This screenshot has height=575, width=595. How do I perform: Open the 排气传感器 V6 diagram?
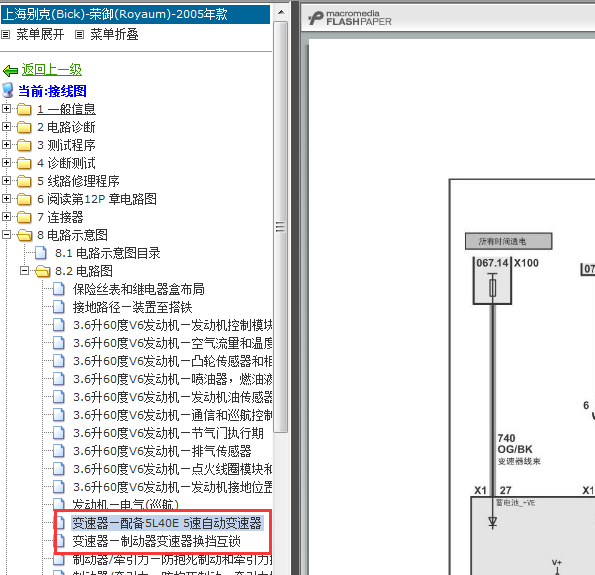tap(162, 452)
